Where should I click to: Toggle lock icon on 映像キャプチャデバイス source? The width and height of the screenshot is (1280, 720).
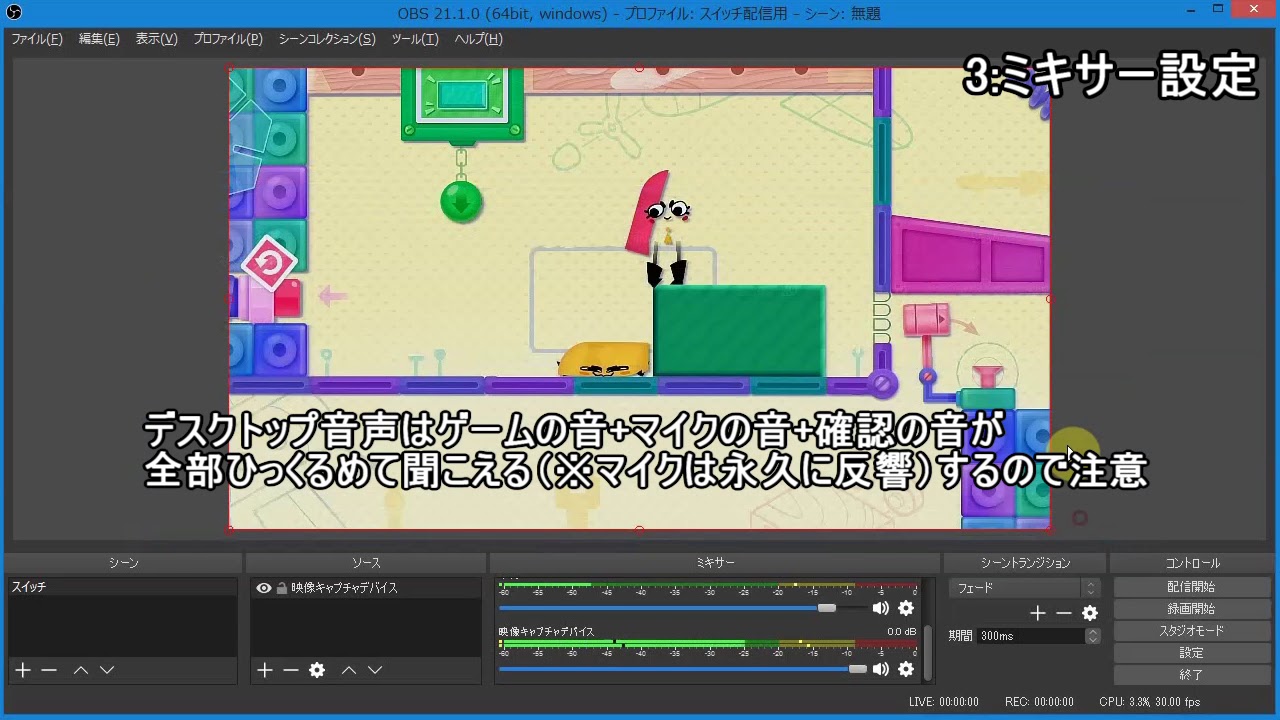coord(282,588)
